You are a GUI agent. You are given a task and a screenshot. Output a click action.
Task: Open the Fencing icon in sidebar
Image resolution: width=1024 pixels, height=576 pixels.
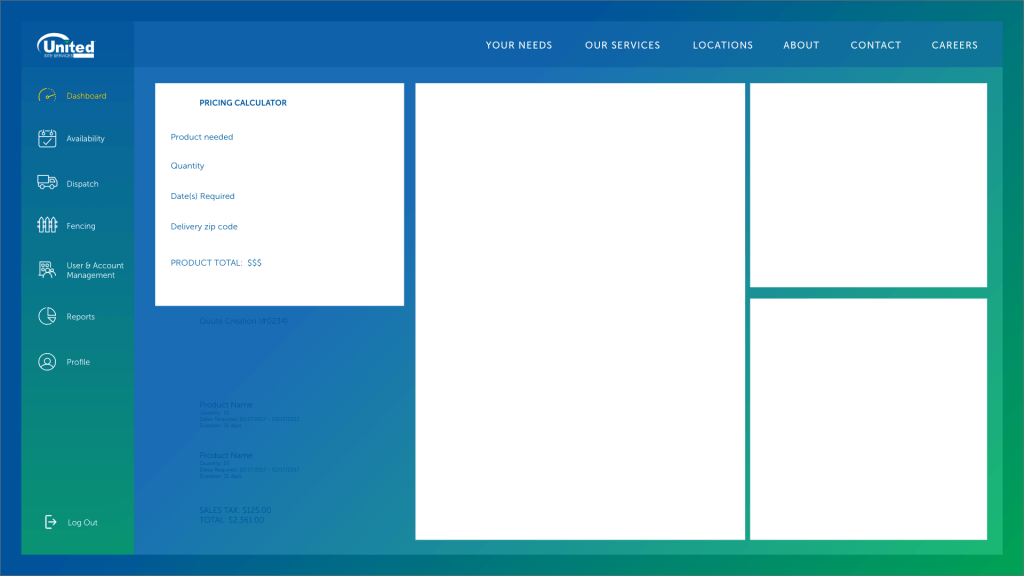47,226
